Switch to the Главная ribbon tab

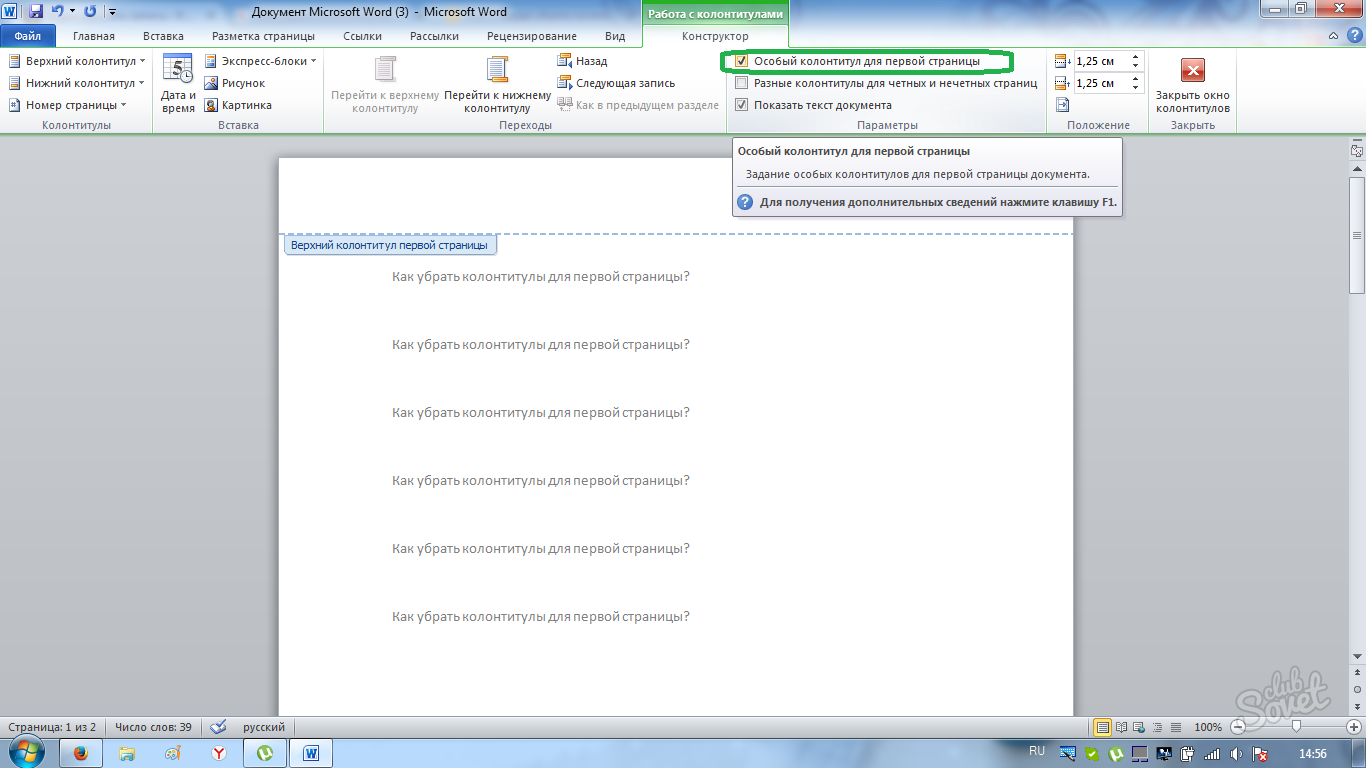[93, 36]
